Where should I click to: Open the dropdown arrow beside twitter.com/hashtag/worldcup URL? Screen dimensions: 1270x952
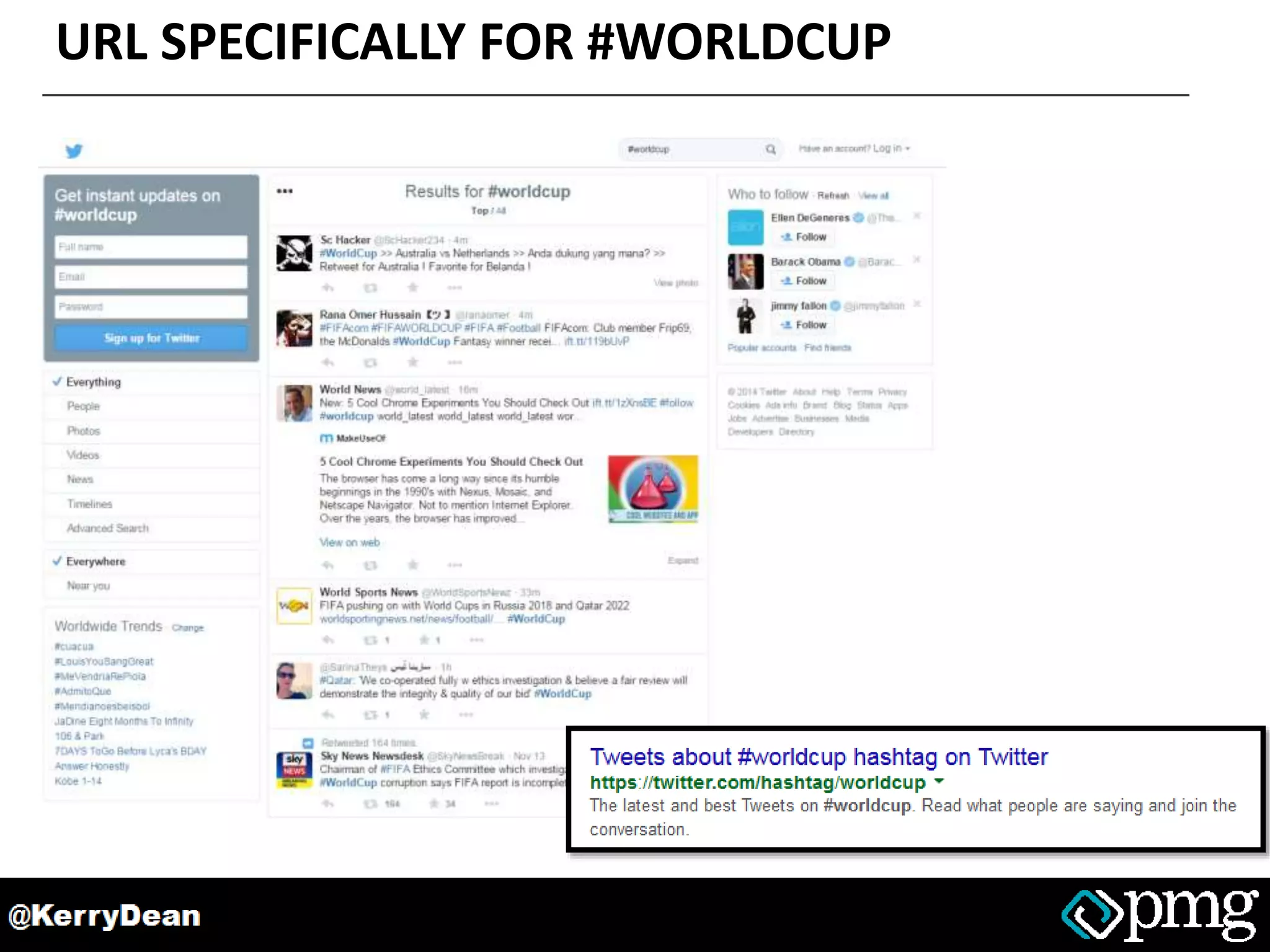point(939,782)
